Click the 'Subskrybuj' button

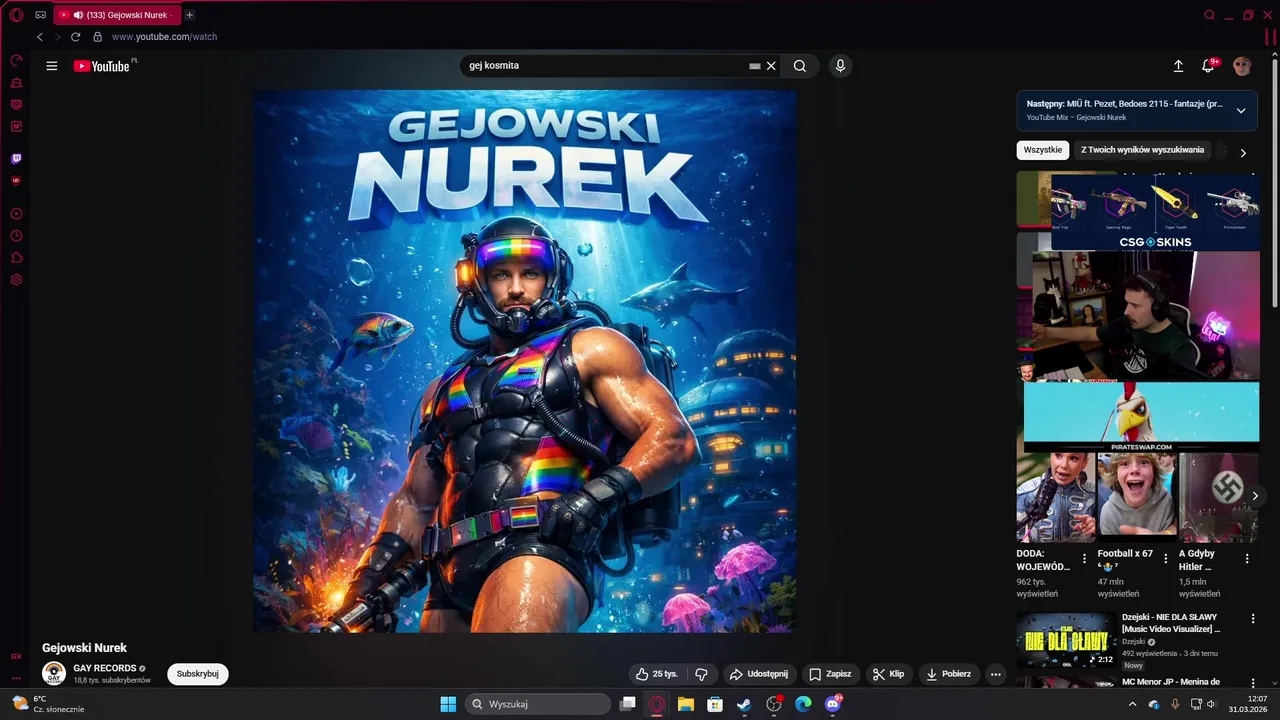pyautogui.click(x=198, y=674)
